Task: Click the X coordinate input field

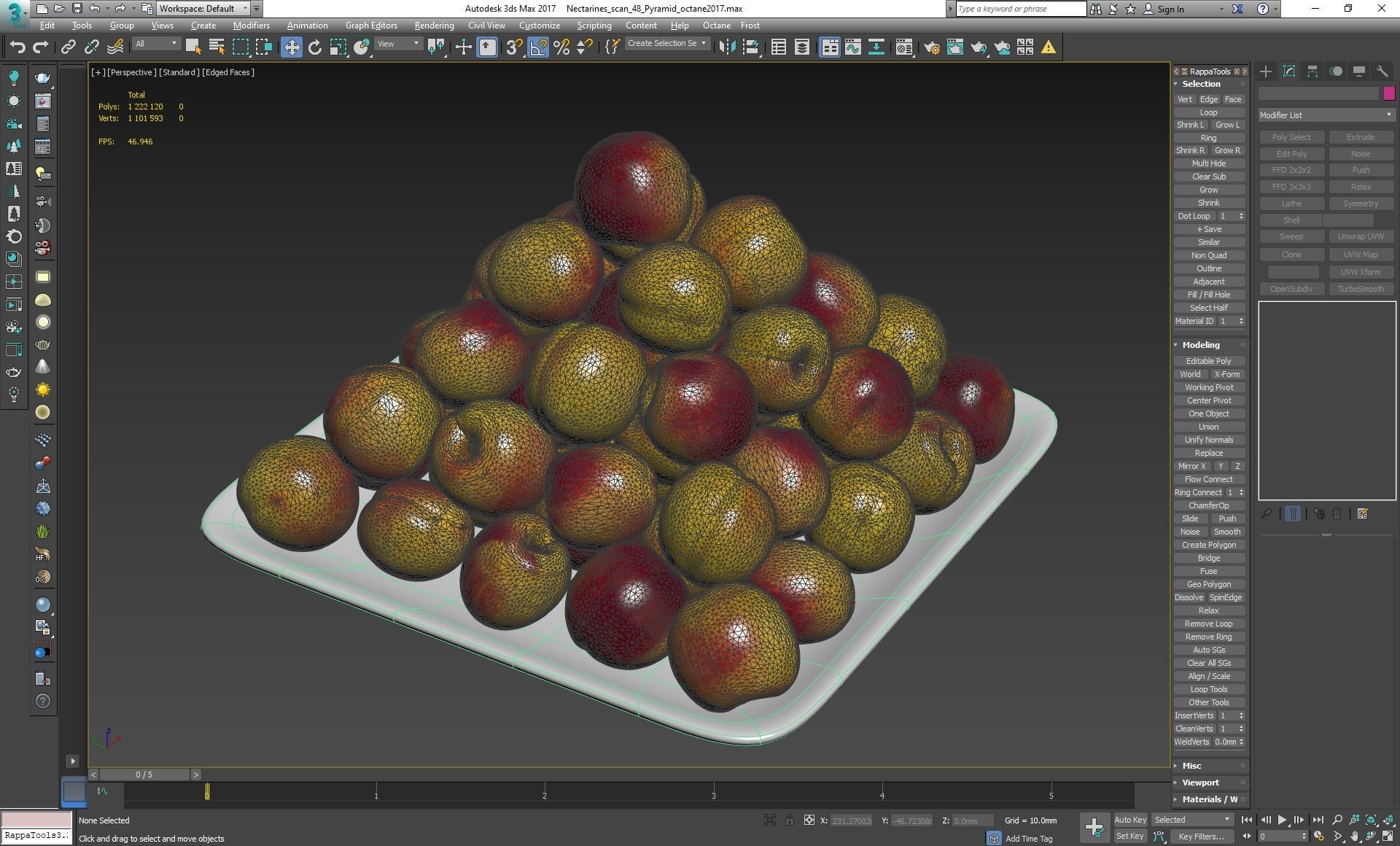Action: (x=851, y=820)
